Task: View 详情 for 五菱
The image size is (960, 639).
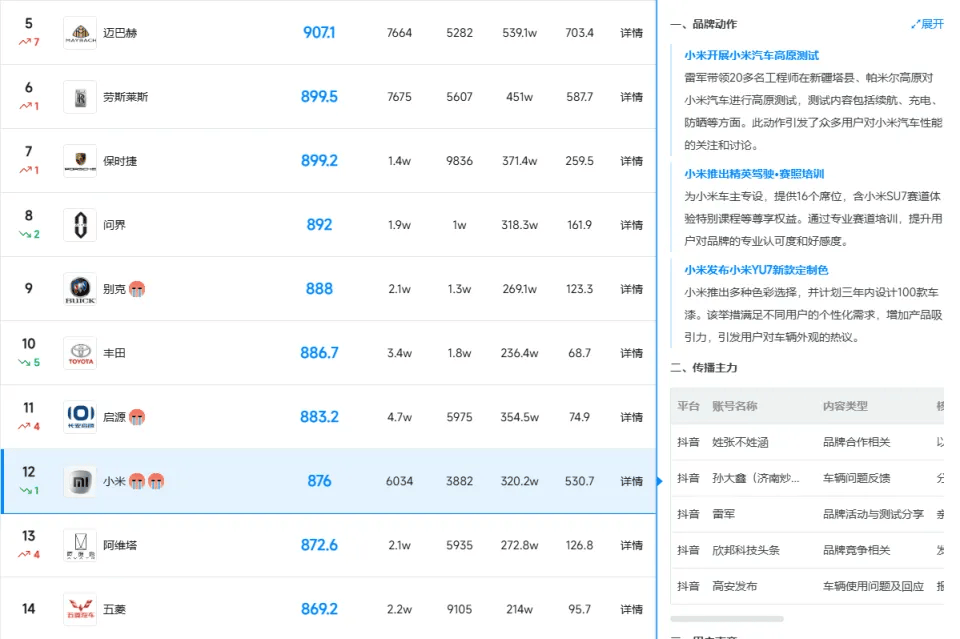Action: click(631, 609)
